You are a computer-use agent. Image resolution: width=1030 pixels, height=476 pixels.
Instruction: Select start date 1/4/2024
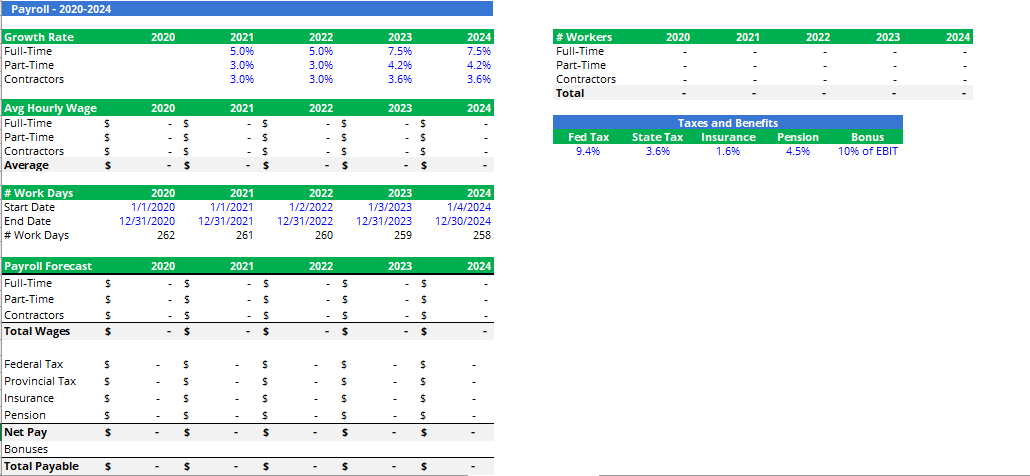[469, 207]
